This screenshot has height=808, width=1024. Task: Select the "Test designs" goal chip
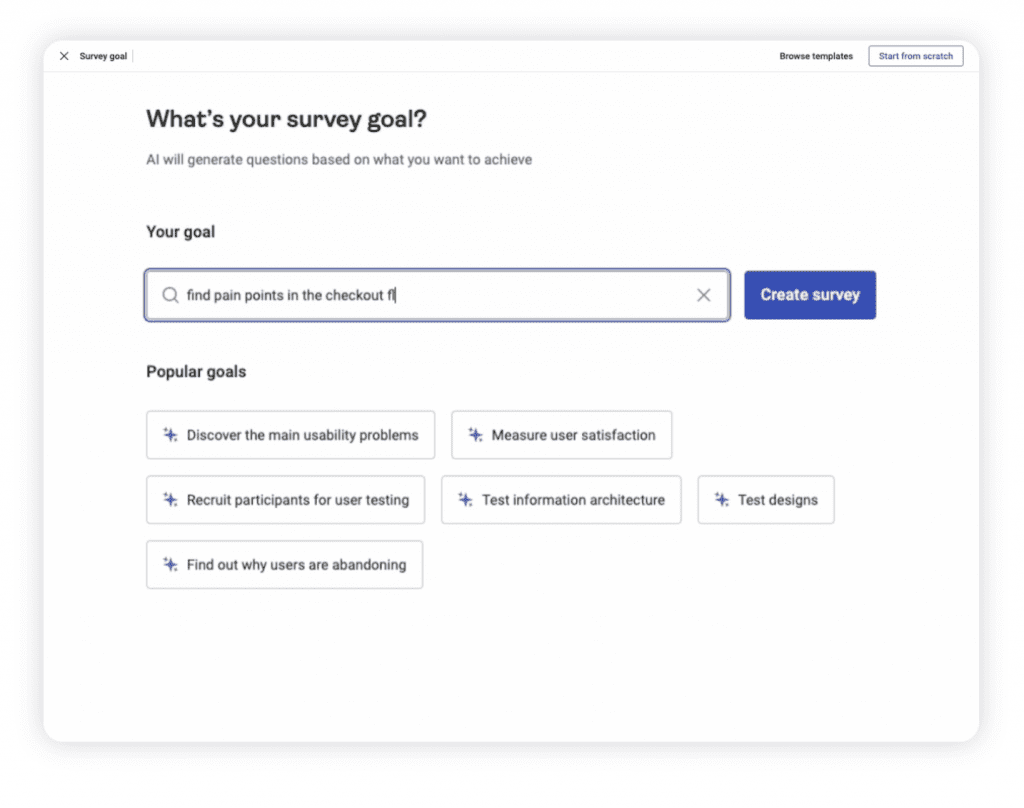[x=766, y=499]
